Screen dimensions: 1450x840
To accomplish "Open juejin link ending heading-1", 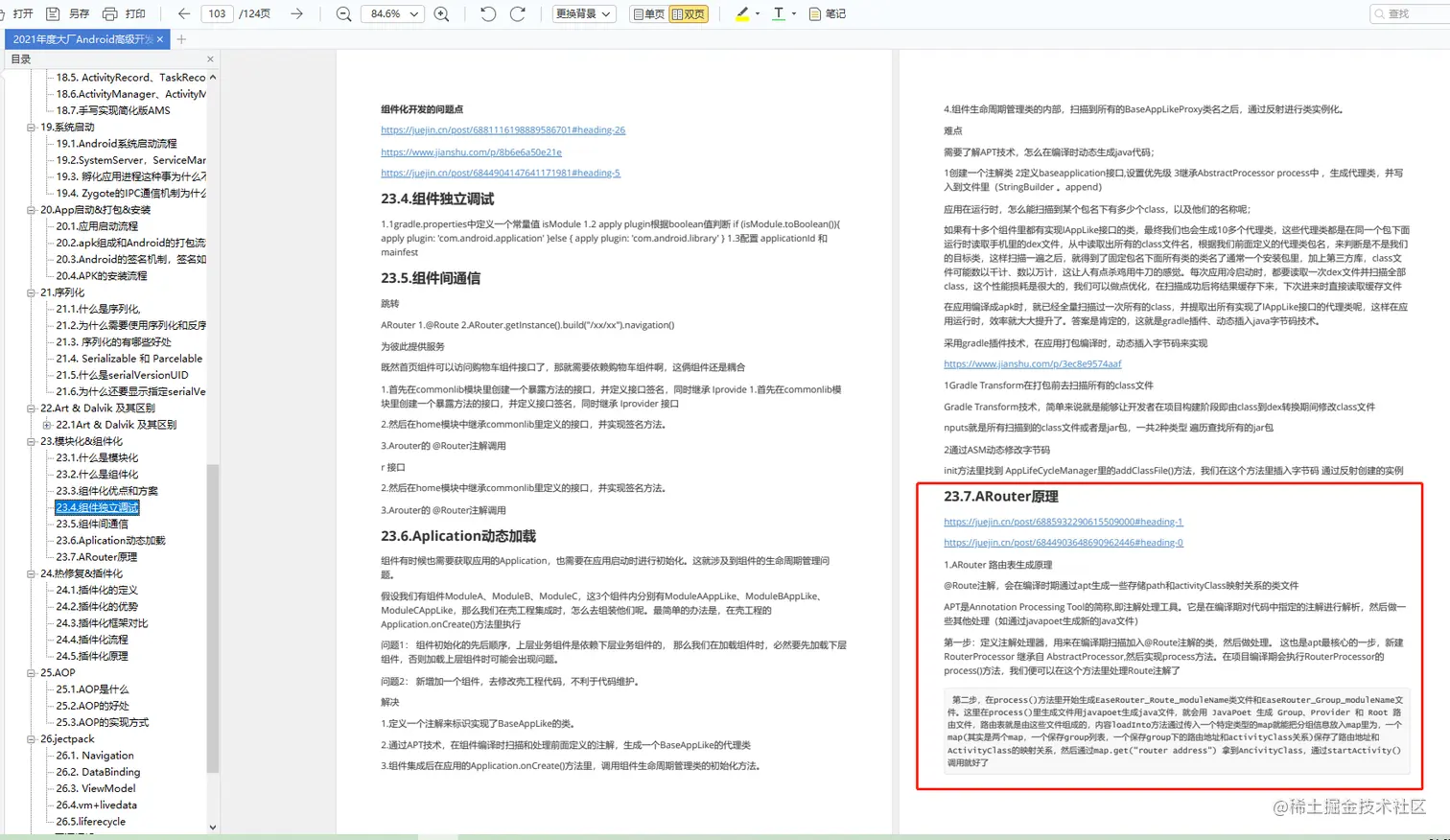I will tap(1064, 522).
